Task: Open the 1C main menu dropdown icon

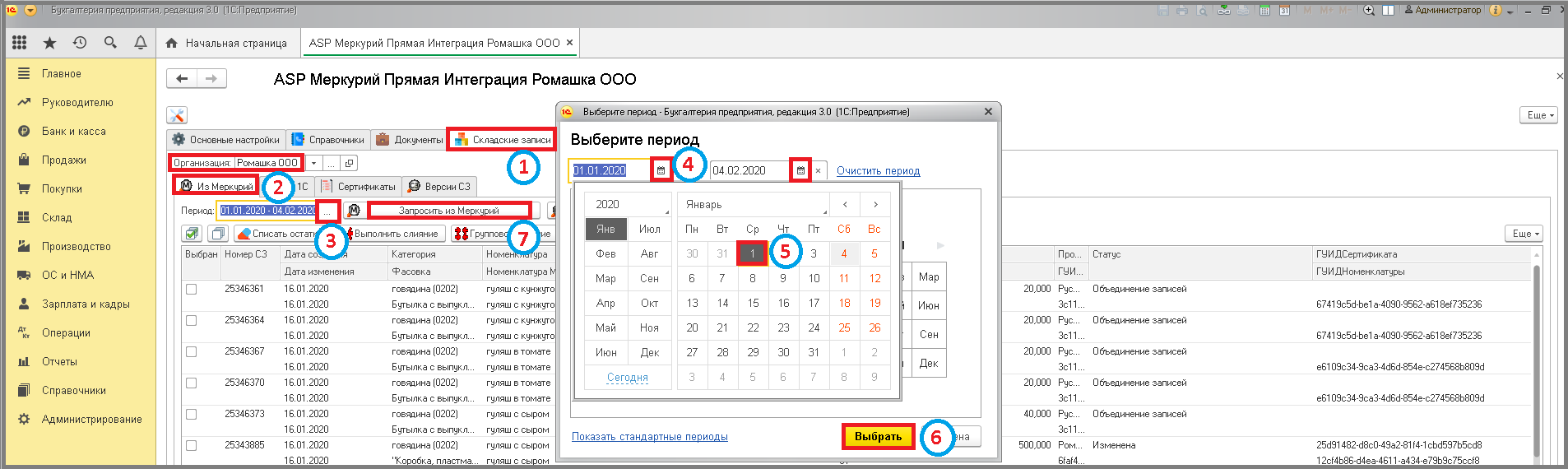Action: pyautogui.click(x=30, y=10)
